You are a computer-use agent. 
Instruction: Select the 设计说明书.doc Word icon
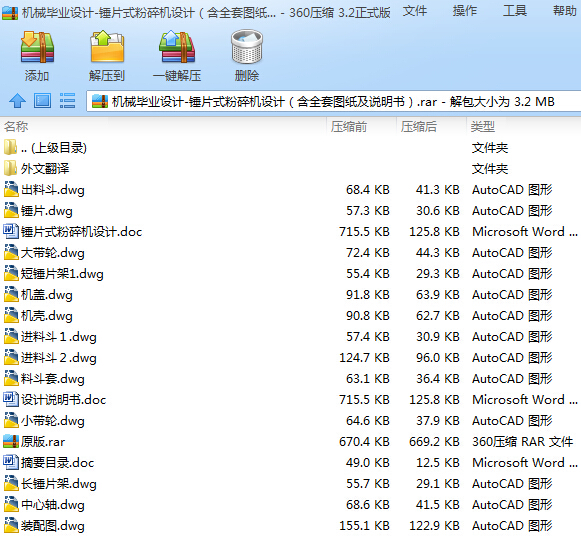11,400
